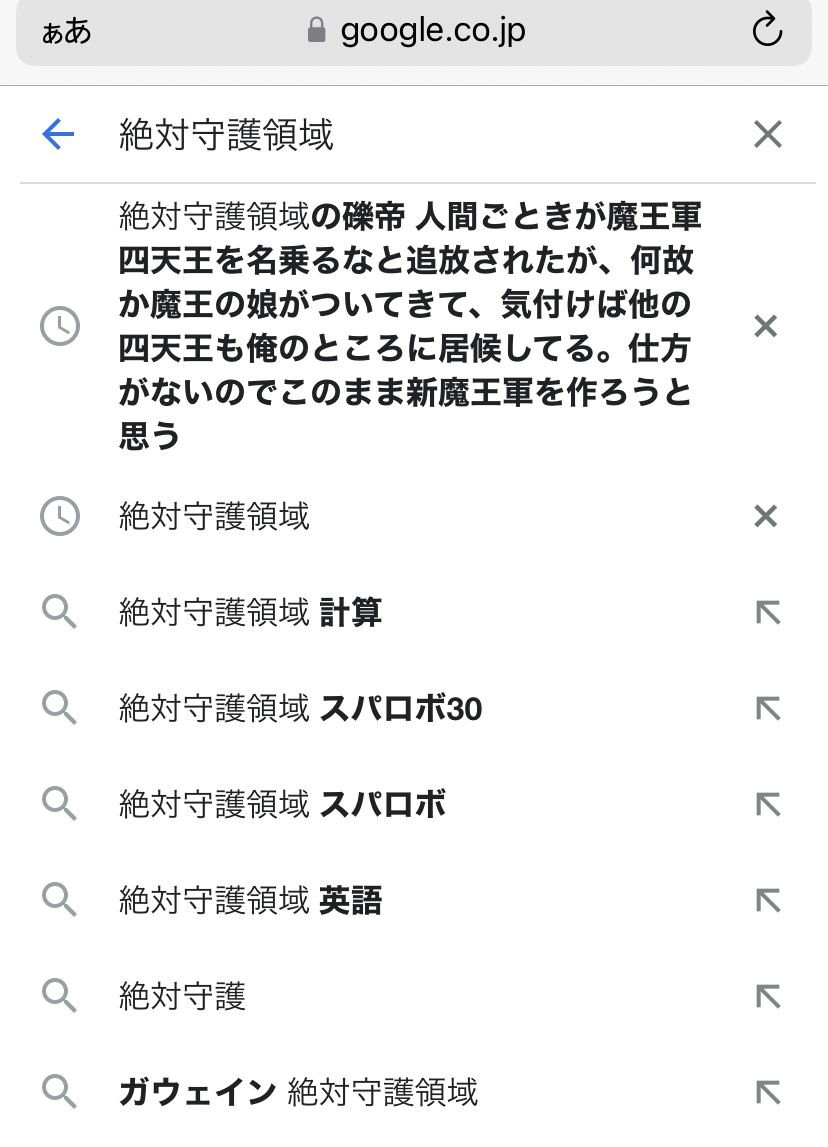
Task: Remove the long 磔帝 history suggestion
Action: pos(765,326)
